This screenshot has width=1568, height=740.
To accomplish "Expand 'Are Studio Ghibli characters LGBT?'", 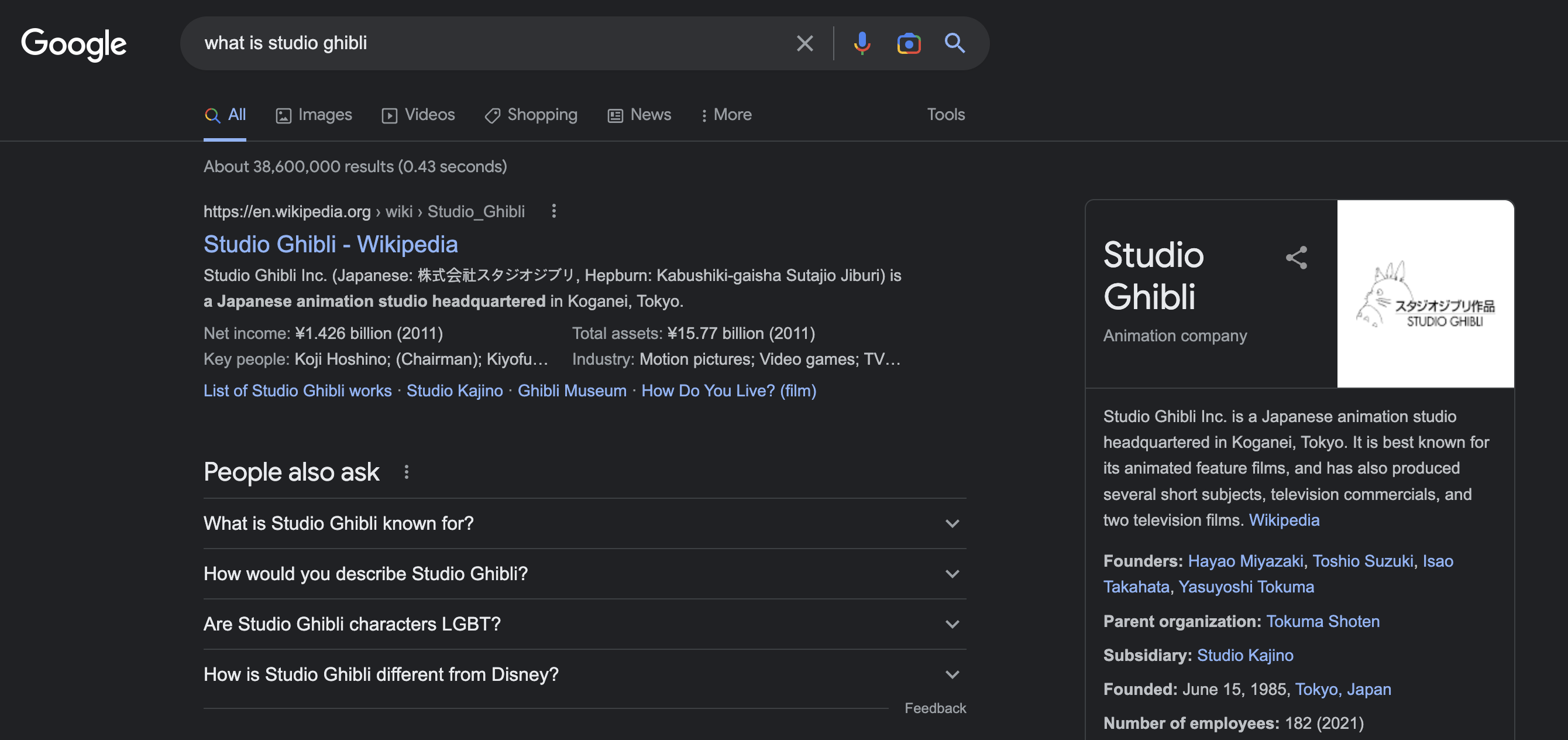I will coord(585,623).
